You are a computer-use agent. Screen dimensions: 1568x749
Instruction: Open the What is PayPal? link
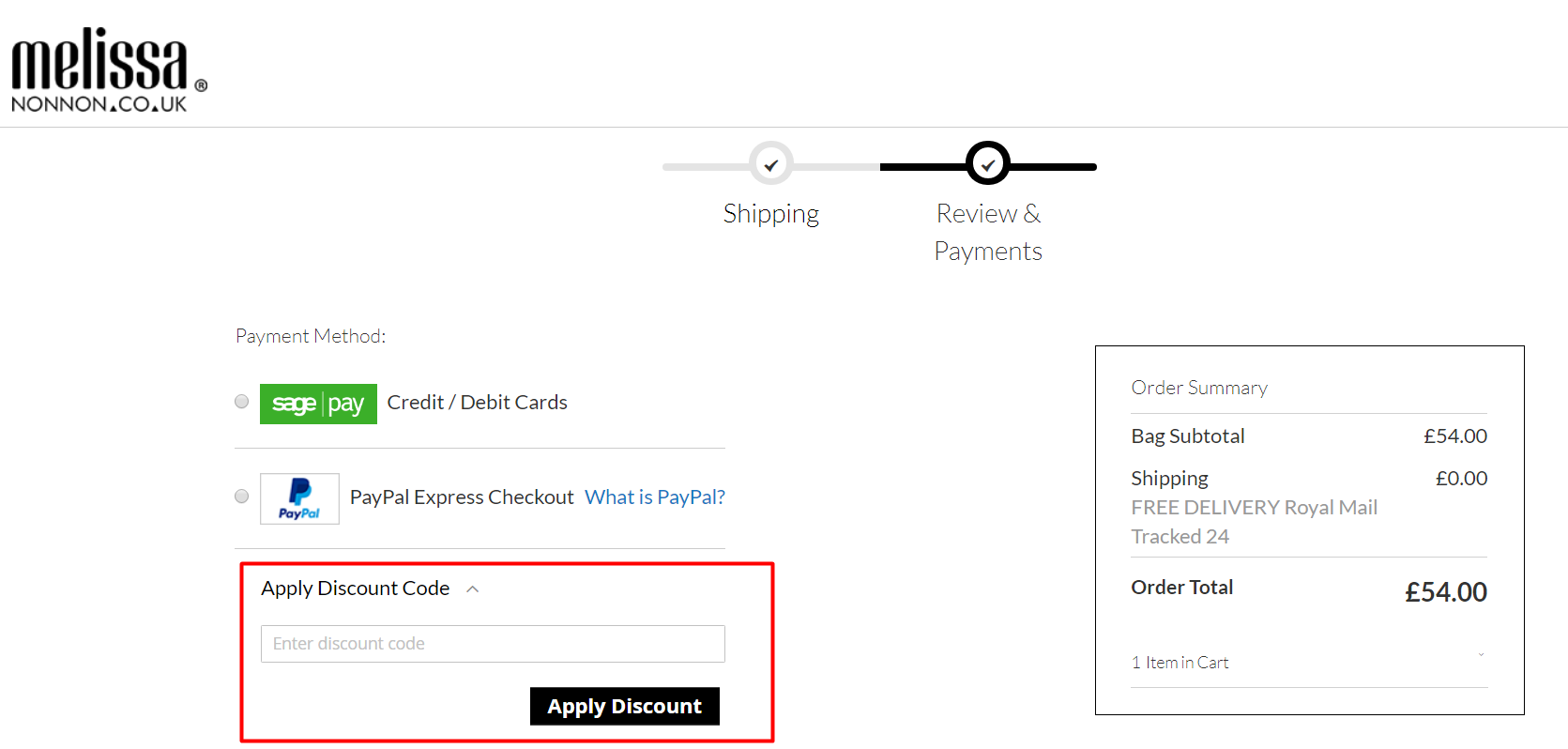click(x=655, y=497)
